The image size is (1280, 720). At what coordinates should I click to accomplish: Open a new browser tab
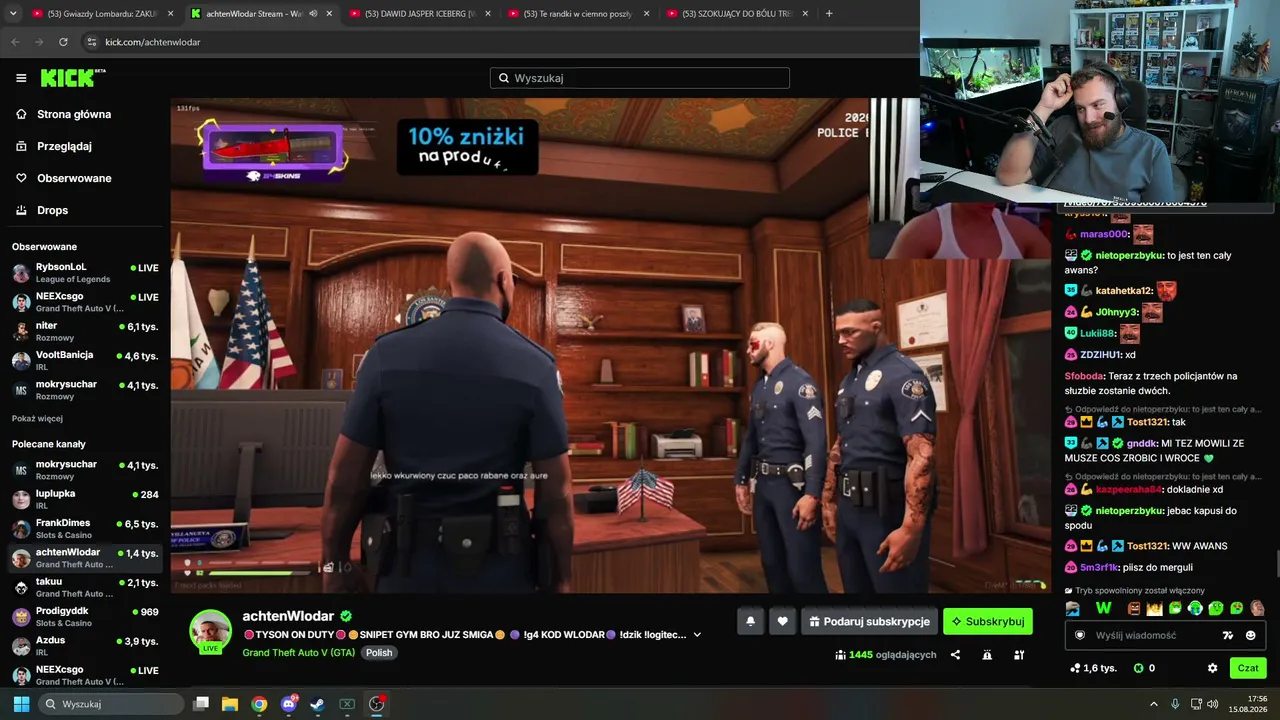(x=829, y=14)
